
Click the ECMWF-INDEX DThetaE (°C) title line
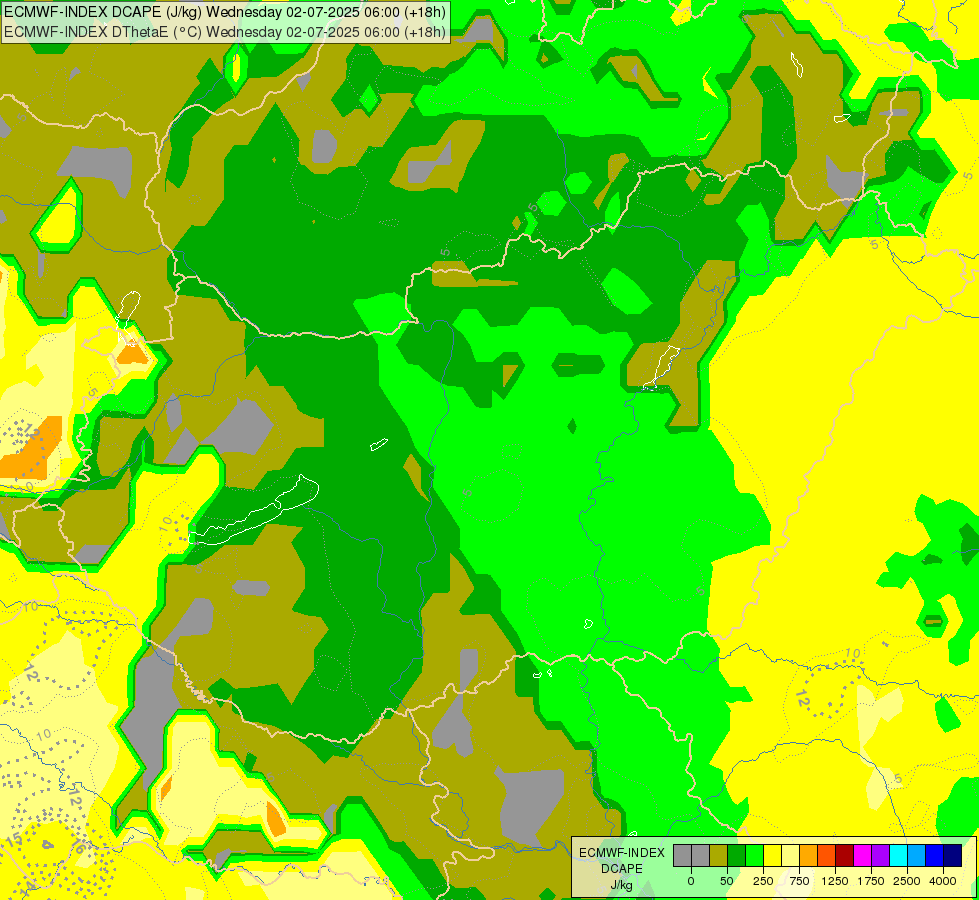pyautogui.click(x=225, y=31)
